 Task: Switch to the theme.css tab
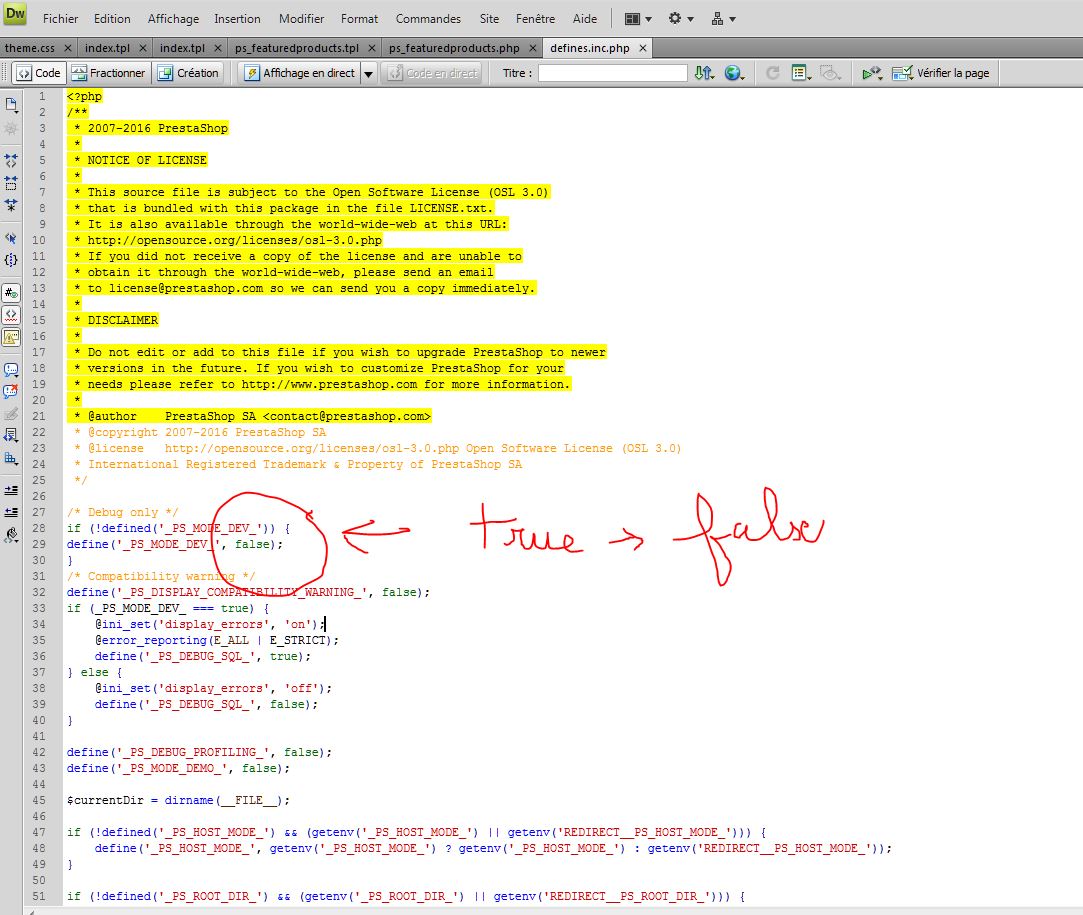point(30,48)
